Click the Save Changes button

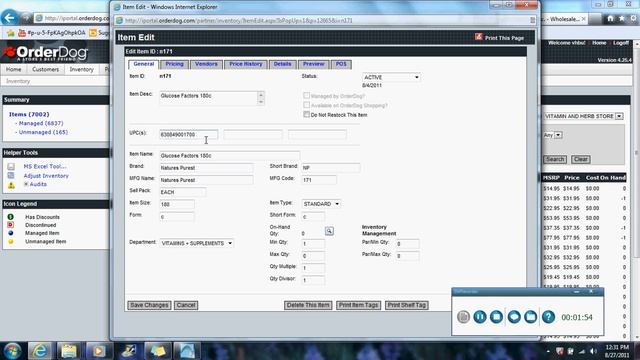point(149,305)
